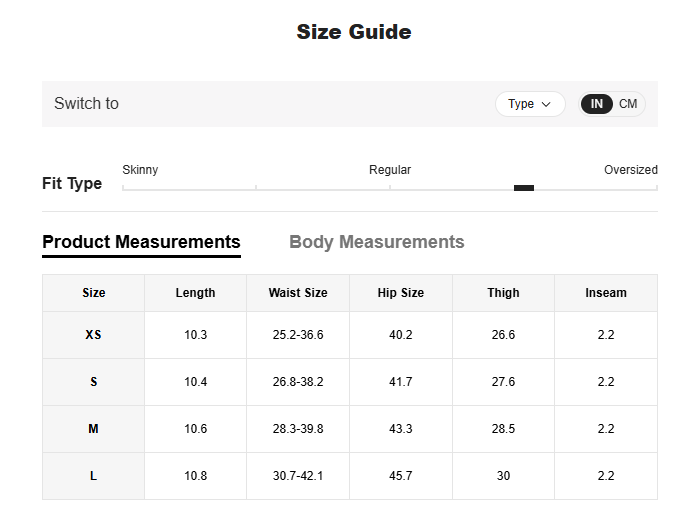The width and height of the screenshot is (691, 513).
Task: Switch units to IN
Action: [597, 104]
